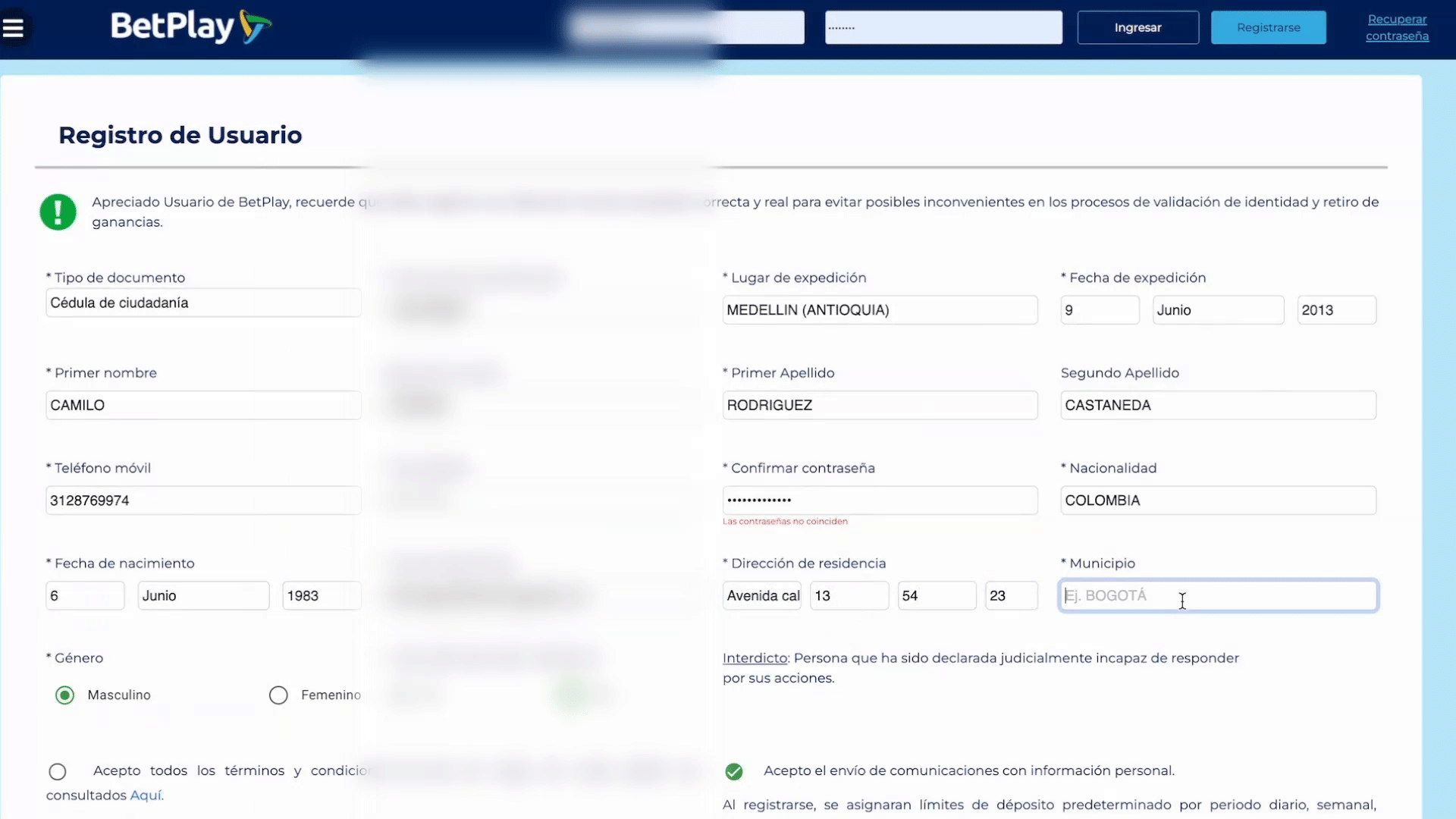This screenshot has width=1456, height=819.
Task: Open the Tipo de documento dropdown
Action: [203, 303]
